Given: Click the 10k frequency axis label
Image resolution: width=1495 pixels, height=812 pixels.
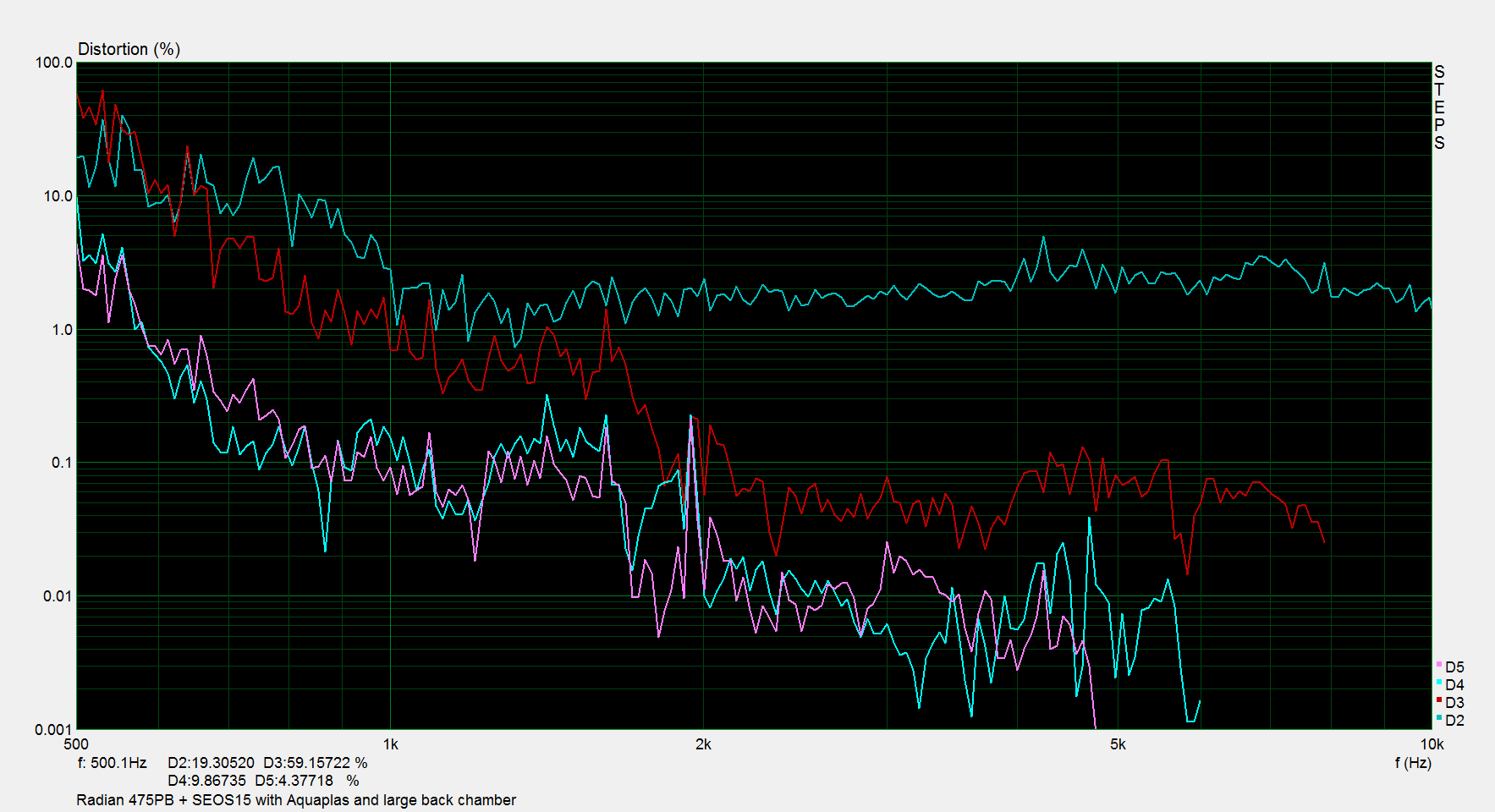Looking at the screenshot, I should (1432, 744).
